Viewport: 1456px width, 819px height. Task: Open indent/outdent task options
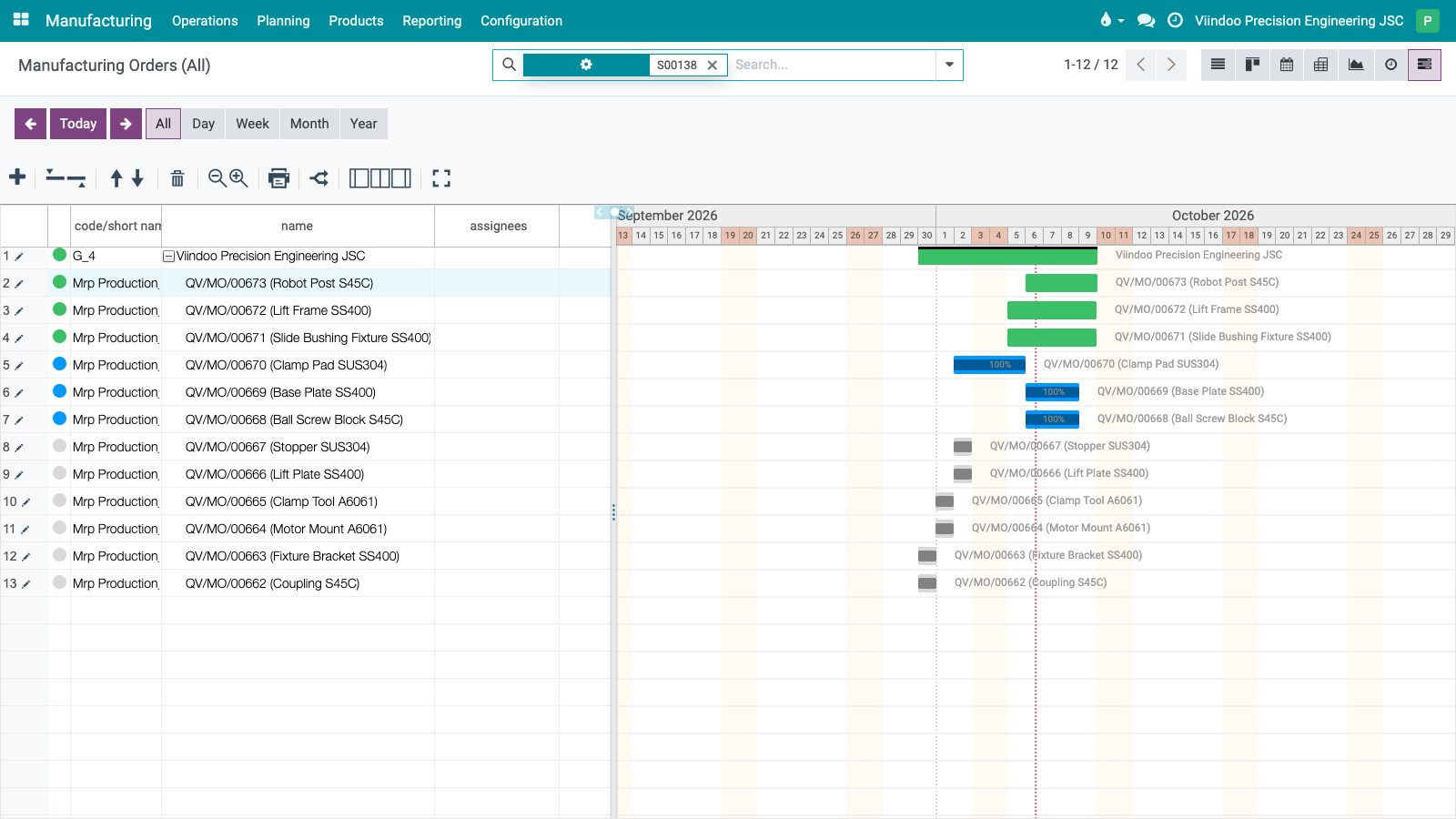point(66,178)
